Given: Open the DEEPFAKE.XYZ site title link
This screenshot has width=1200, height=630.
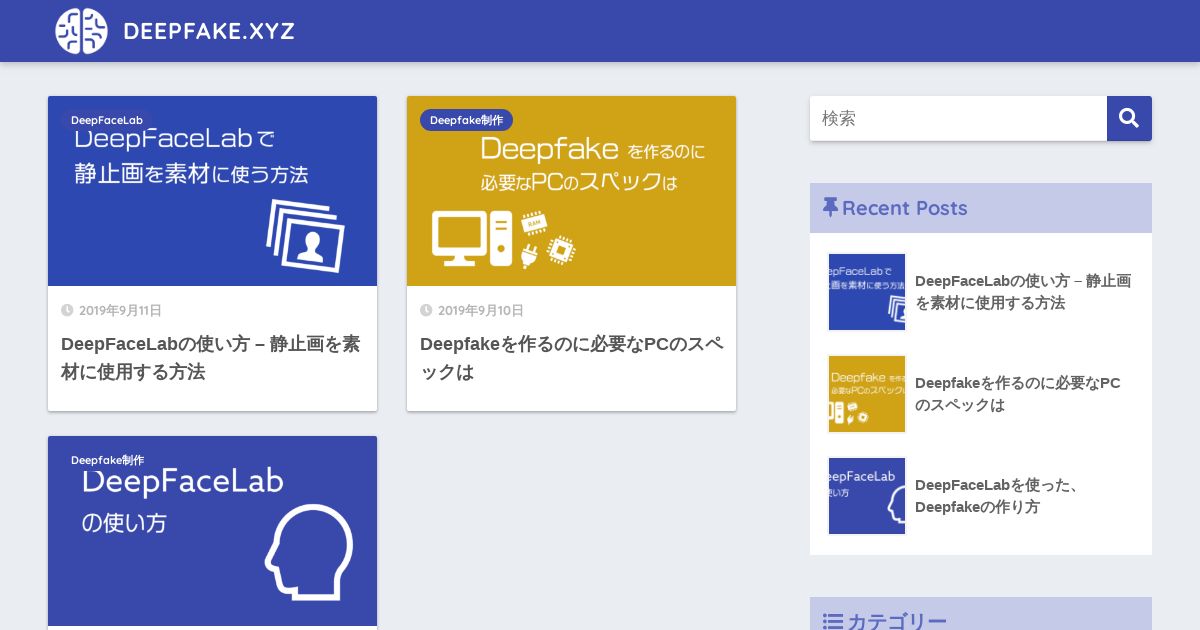Looking at the screenshot, I should click(x=209, y=31).
